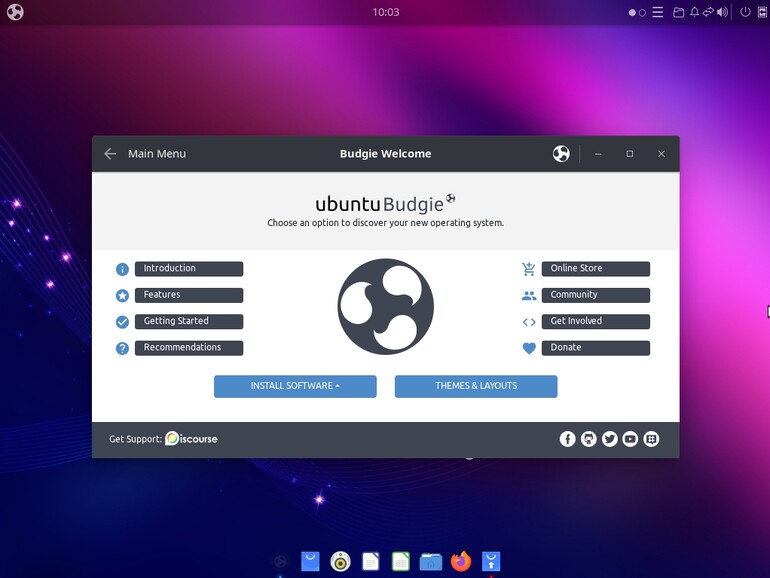Open the Get Involved button
This screenshot has width=770, height=578.
596,322
